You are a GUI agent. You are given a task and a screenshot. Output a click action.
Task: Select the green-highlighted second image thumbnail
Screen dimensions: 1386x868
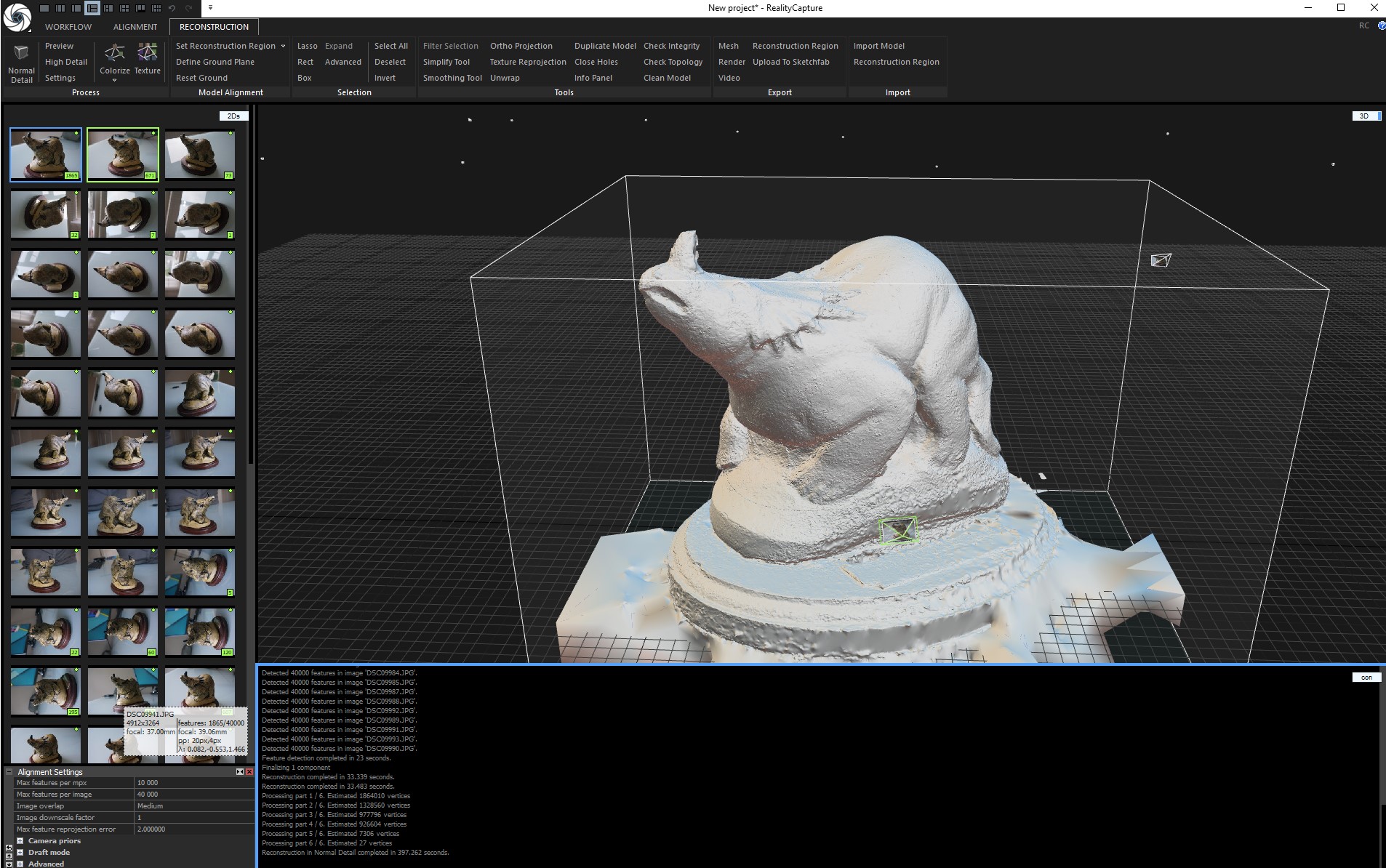click(122, 154)
